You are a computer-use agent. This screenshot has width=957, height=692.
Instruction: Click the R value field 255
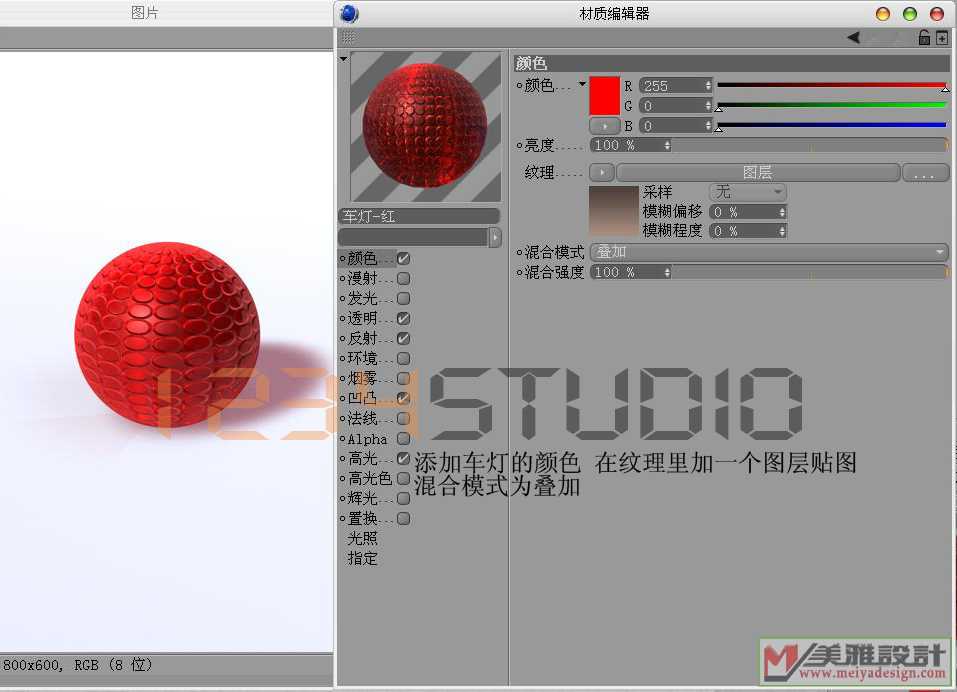point(671,86)
